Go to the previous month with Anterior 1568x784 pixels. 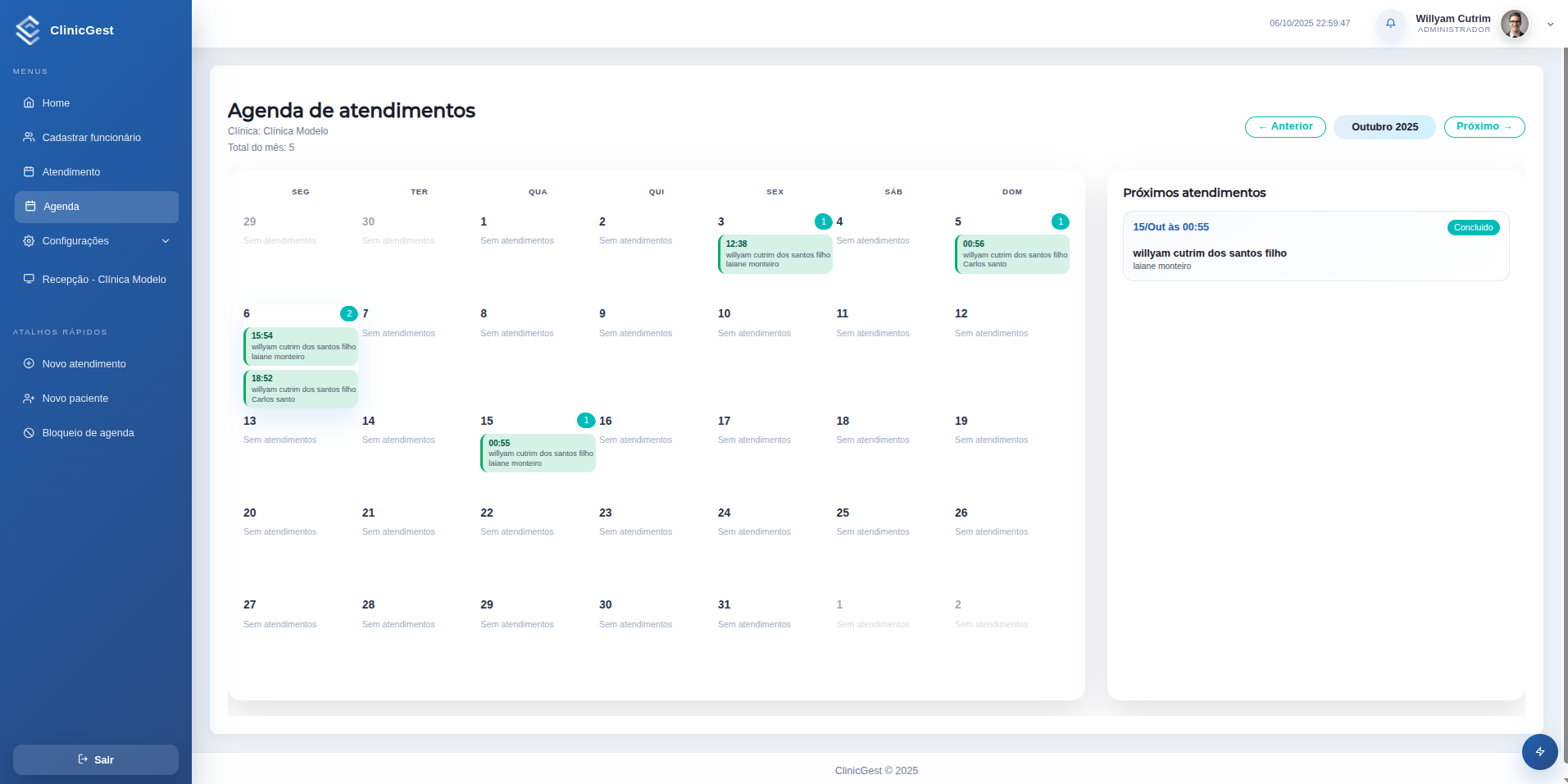coord(1284,127)
